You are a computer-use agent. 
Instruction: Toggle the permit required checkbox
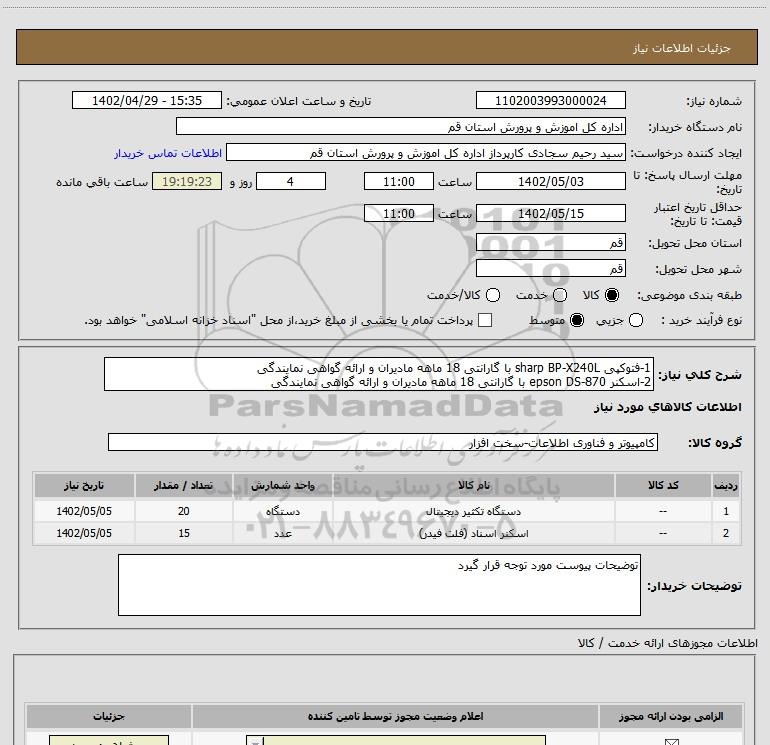tap(671, 742)
